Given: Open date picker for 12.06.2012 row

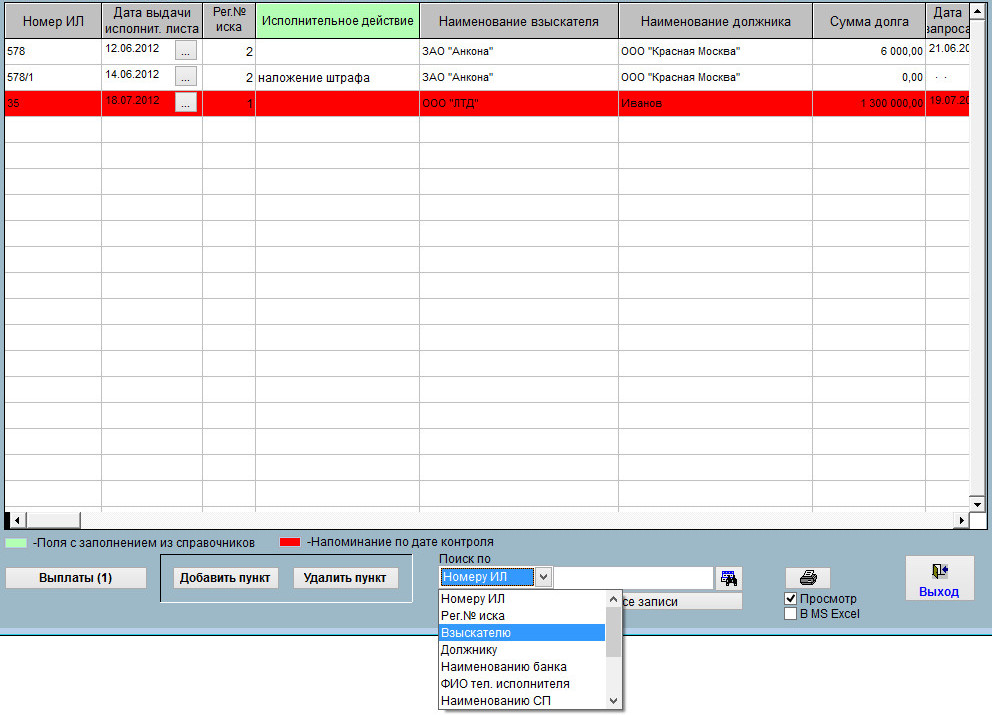Looking at the screenshot, I should 185,51.
